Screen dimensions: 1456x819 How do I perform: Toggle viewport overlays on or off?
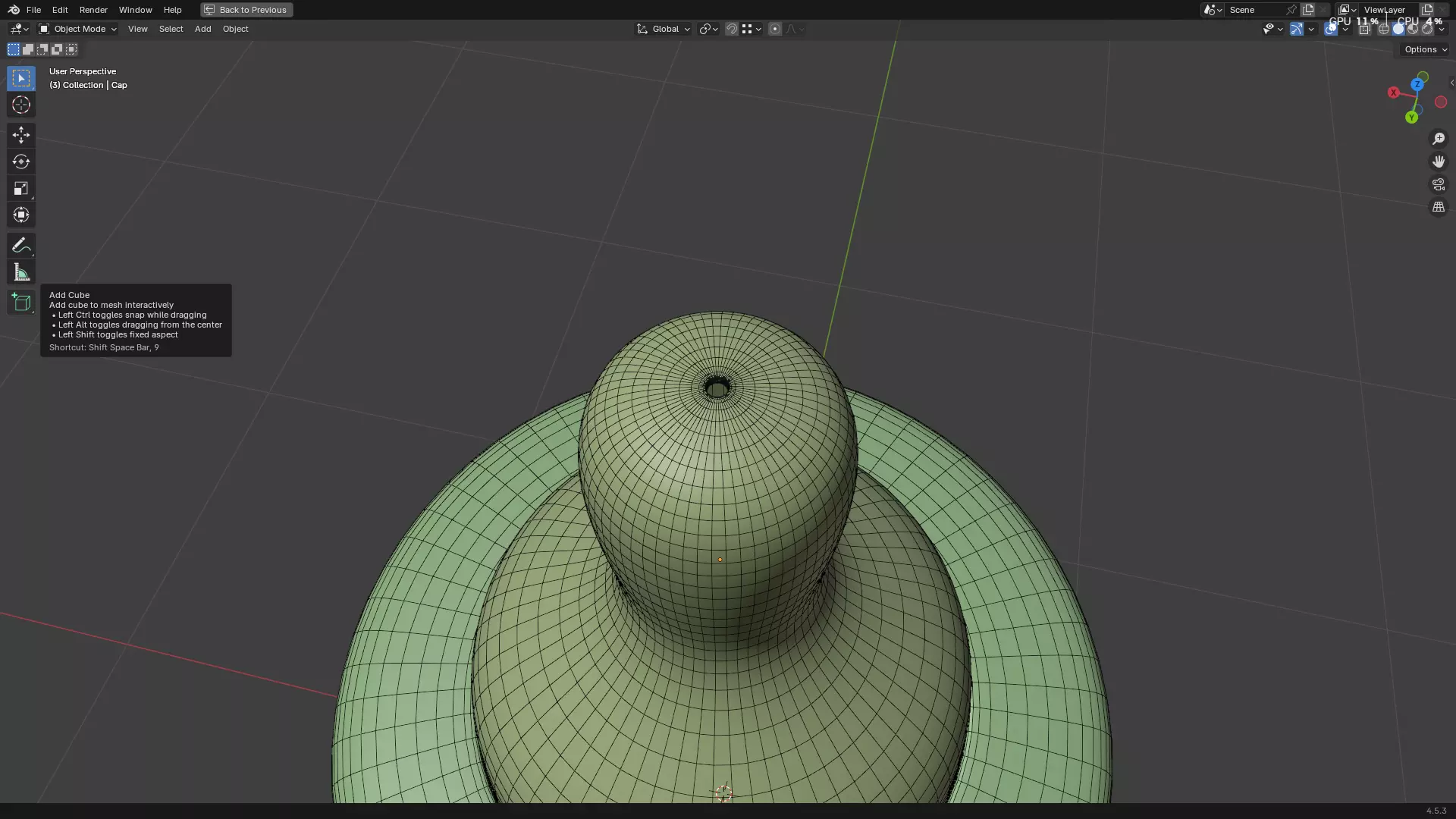(1330, 29)
